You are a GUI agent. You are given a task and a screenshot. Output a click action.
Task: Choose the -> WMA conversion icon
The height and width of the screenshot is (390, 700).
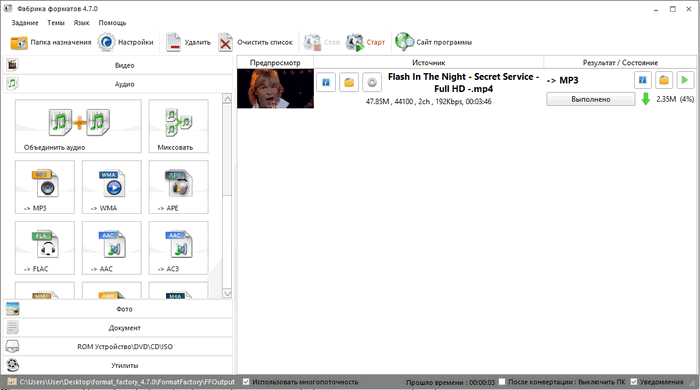(112, 187)
